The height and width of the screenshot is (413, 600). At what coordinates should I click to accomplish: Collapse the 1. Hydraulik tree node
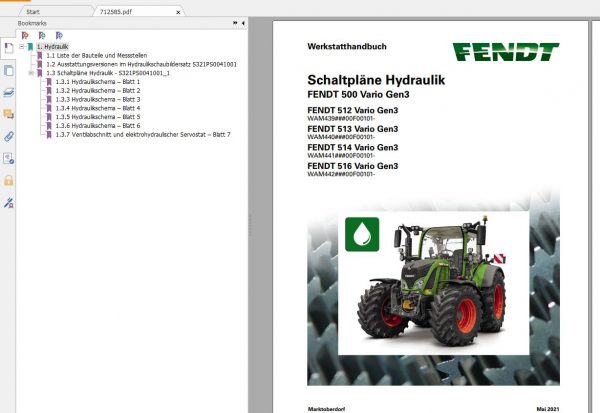pos(22,47)
